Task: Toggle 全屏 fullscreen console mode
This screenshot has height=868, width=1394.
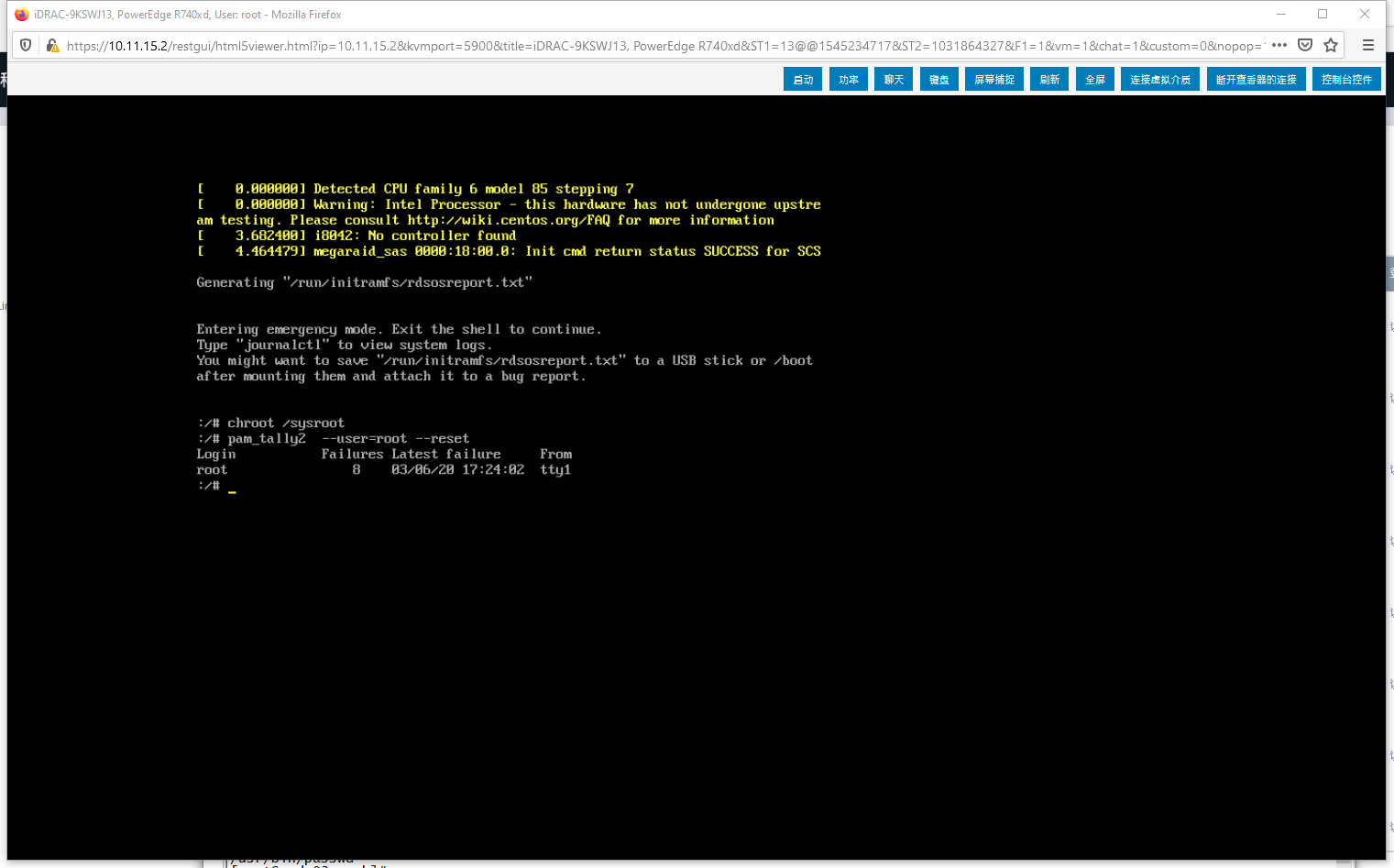Action: coord(1094,79)
